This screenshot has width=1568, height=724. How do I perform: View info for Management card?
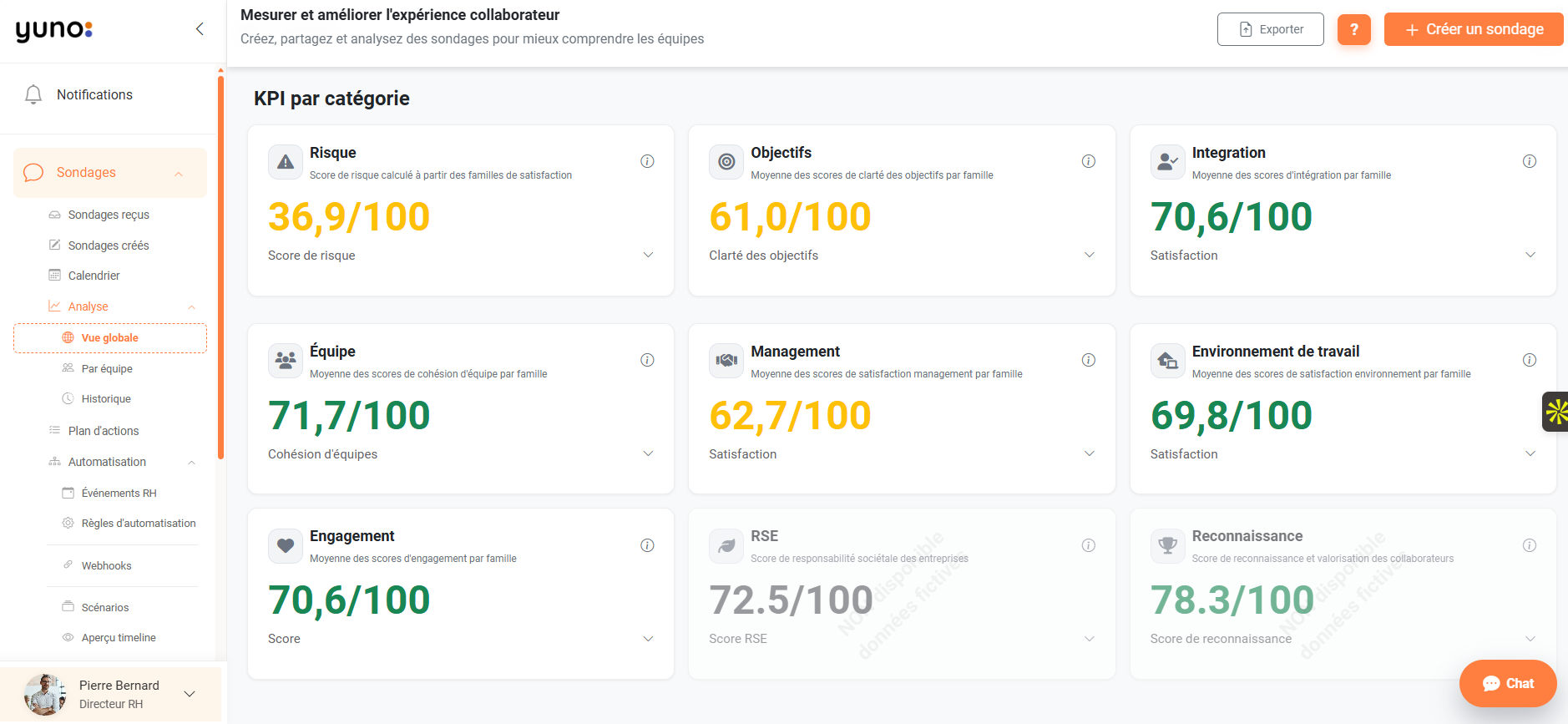coord(1089,360)
